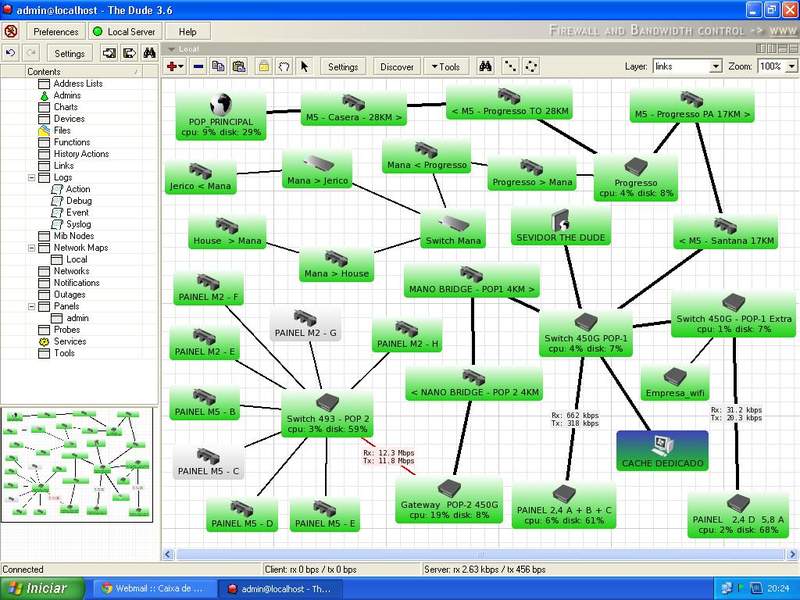This screenshot has height=600, width=800.
Task: Click the left export icon beside the sidebar Settings button
Action: tap(109, 53)
